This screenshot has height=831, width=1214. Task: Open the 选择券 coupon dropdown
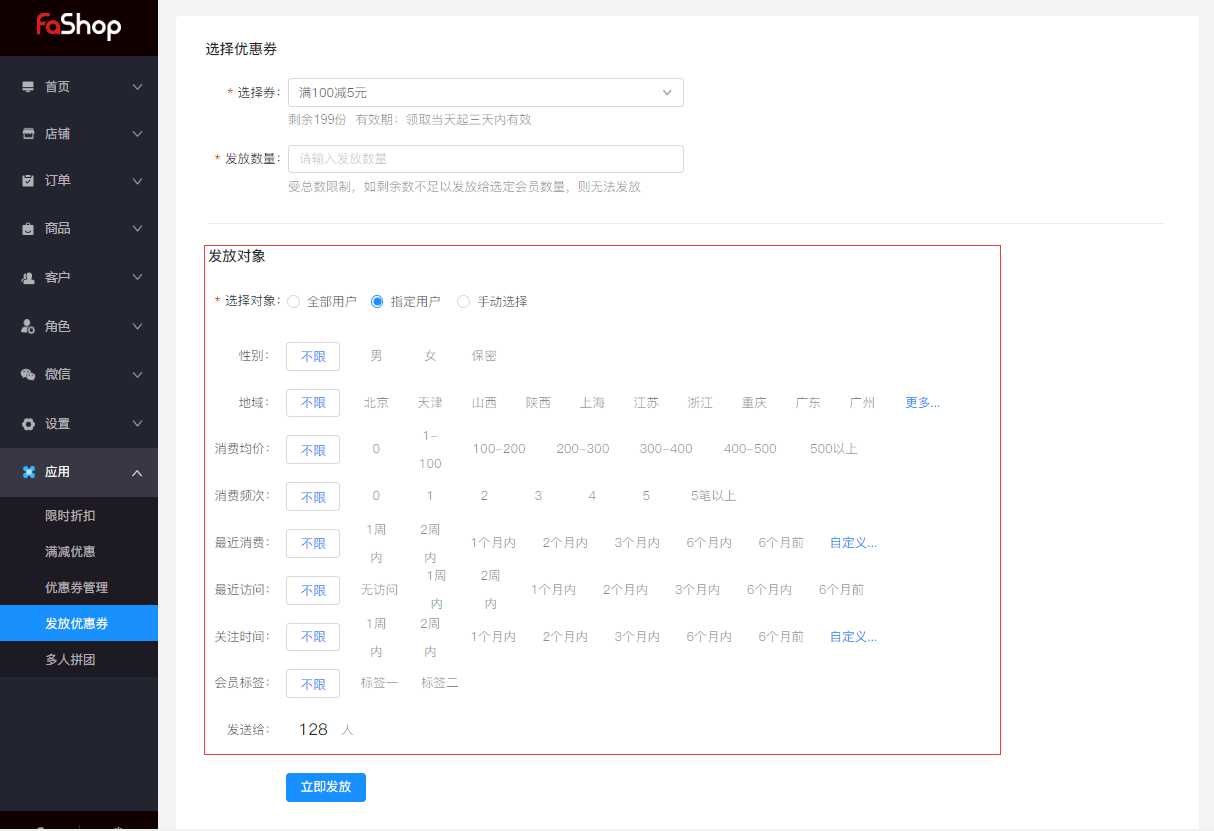coord(485,93)
